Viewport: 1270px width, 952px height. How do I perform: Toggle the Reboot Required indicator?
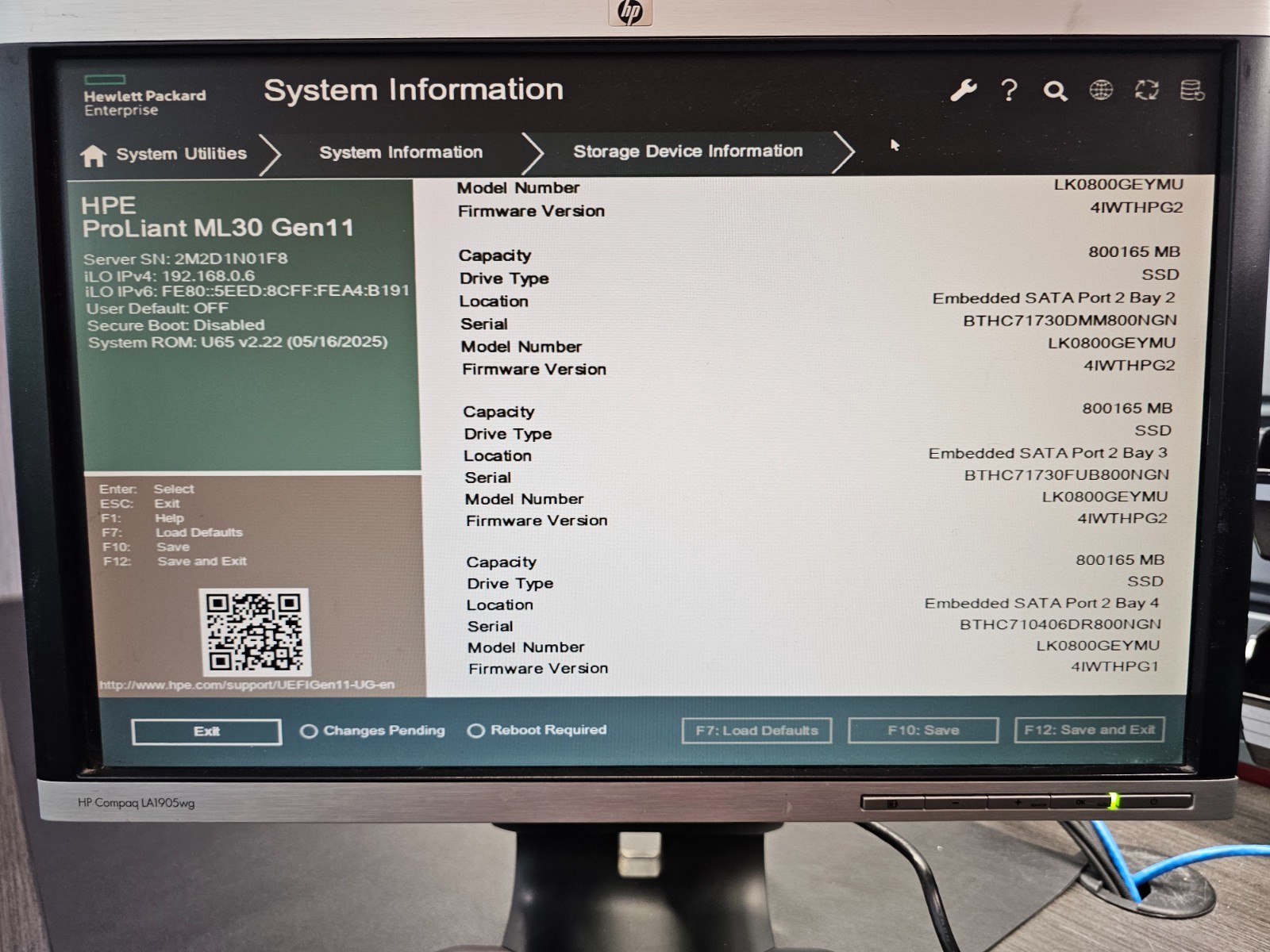click(x=475, y=730)
